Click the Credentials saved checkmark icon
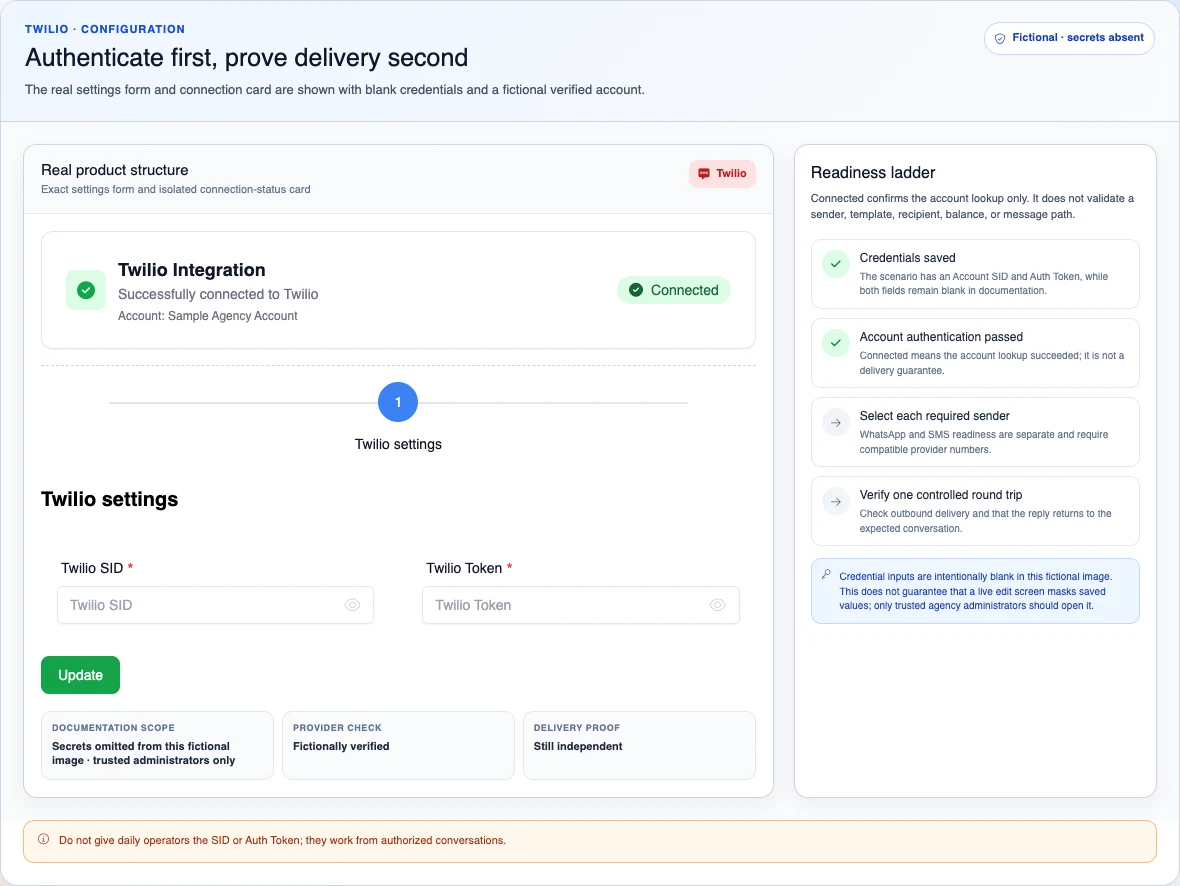The height and width of the screenshot is (886, 1180). 835,264
